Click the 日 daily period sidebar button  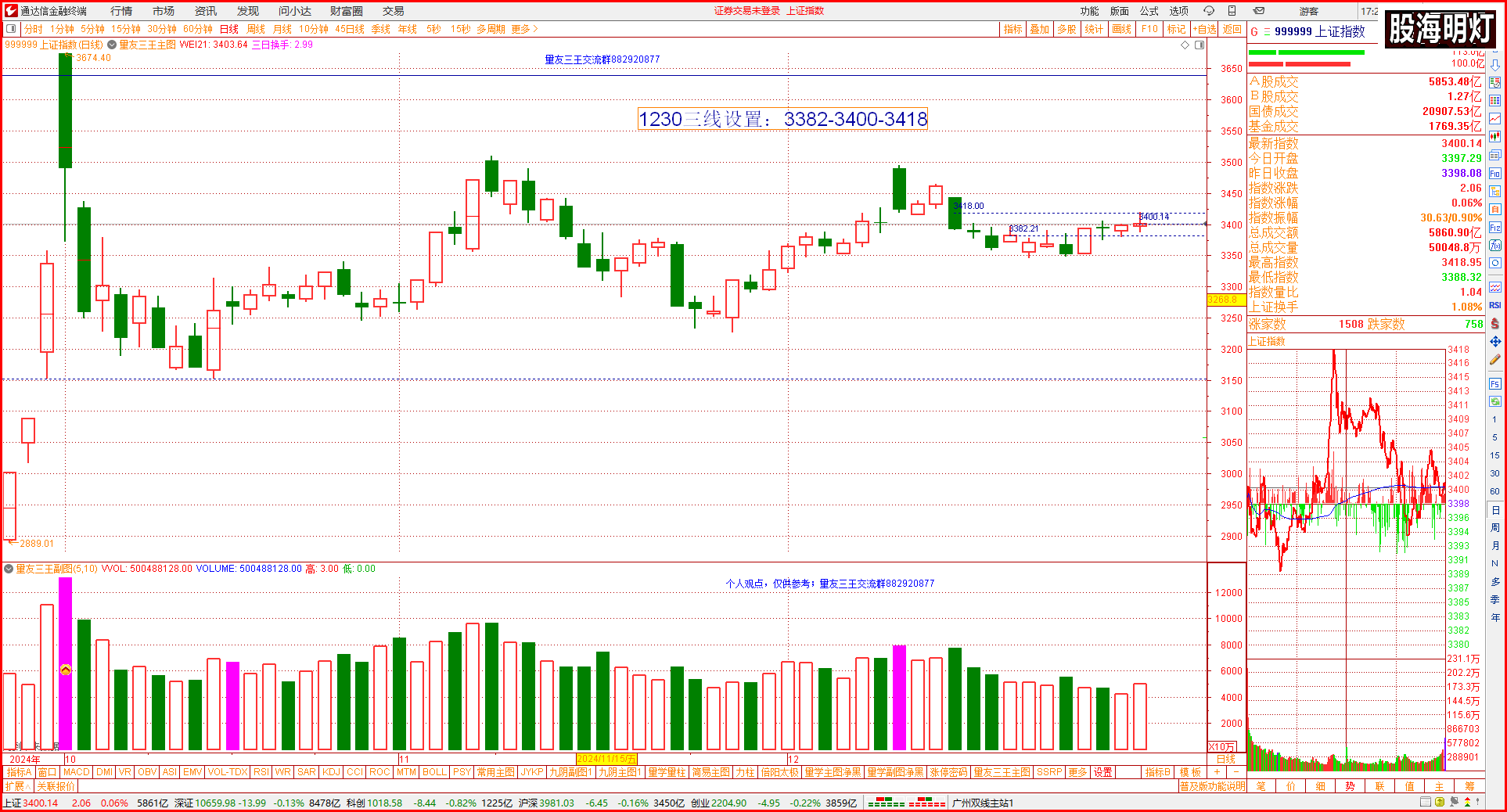pos(1494,510)
